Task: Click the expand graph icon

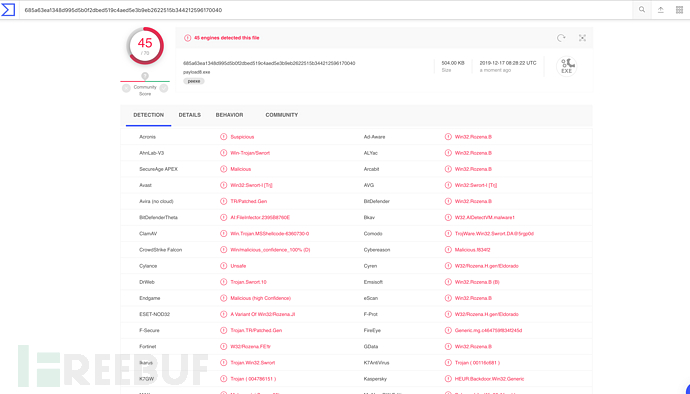Action: [x=582, y=38]
